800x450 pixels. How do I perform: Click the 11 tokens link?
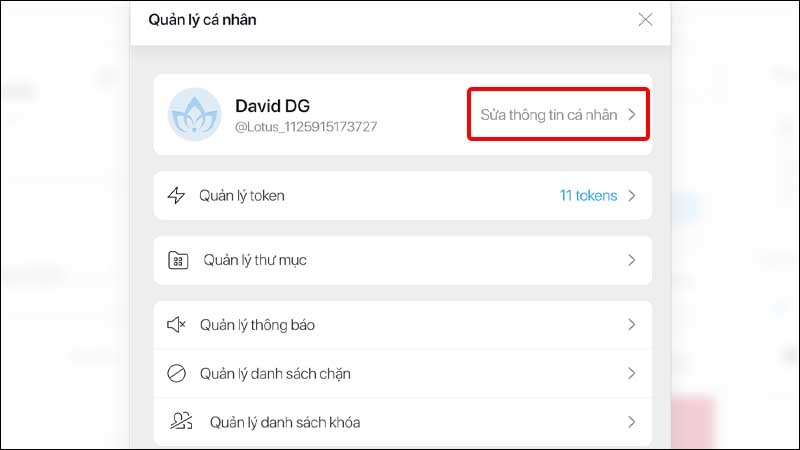click(588, 196)
